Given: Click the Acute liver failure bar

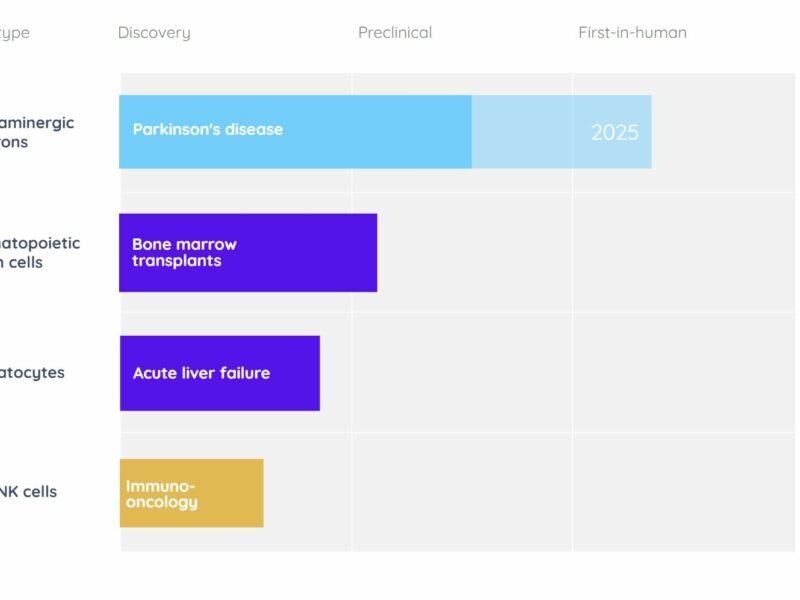Looking at the screenshot, I should [x=220, y=373].
